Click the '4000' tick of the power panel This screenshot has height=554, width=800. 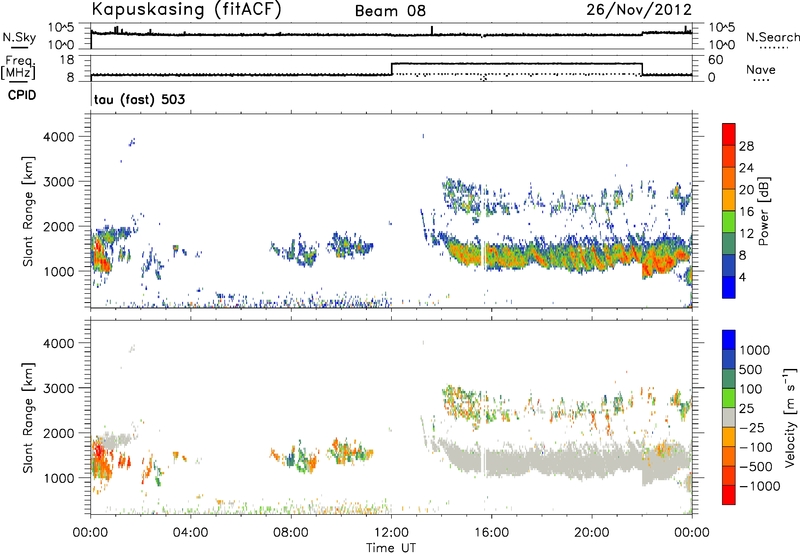(x=58, y=137)
